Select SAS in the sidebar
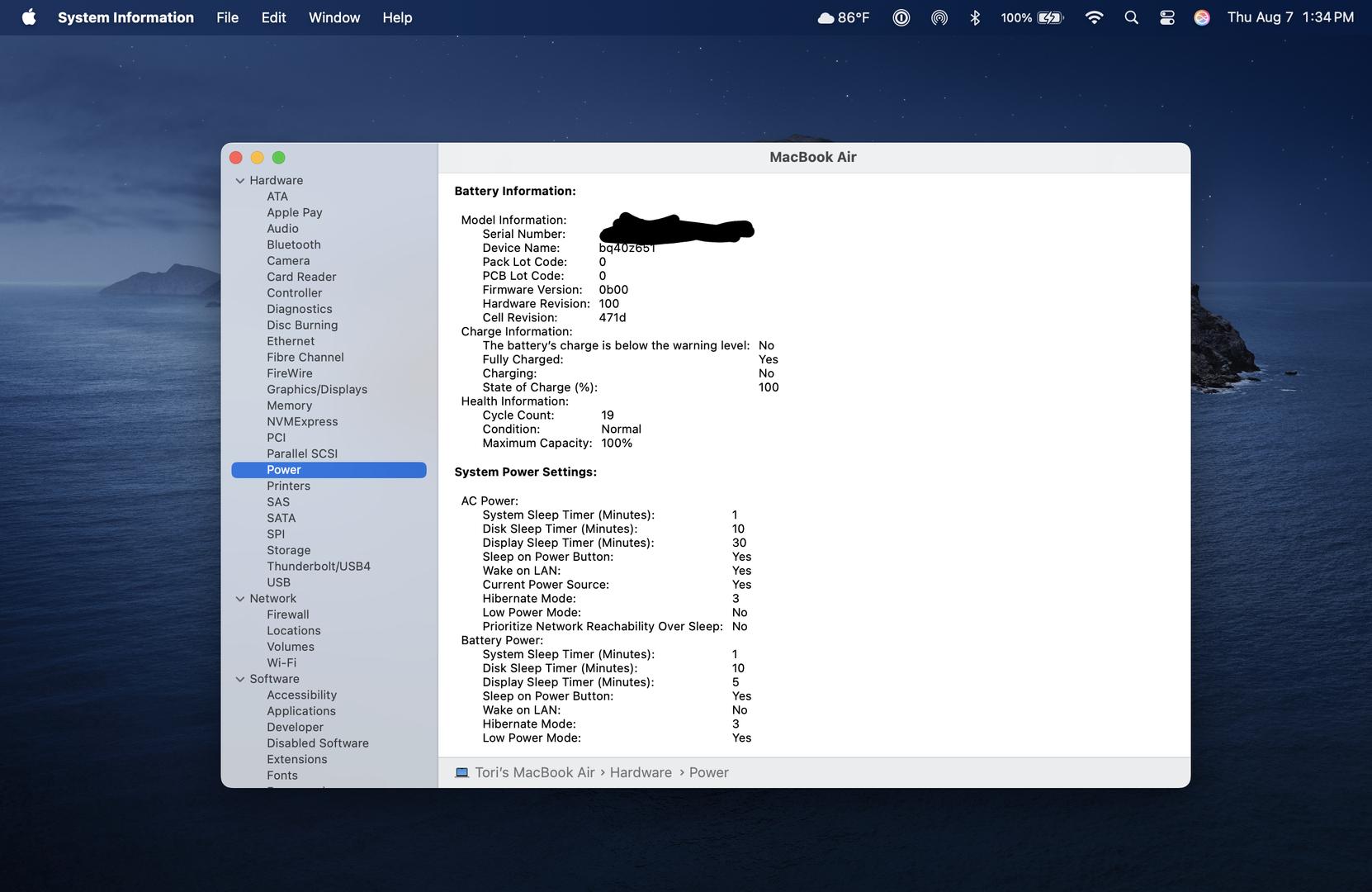Viewport: 1372px width, 892px height. pyautogui.click(x=278, y=502)
